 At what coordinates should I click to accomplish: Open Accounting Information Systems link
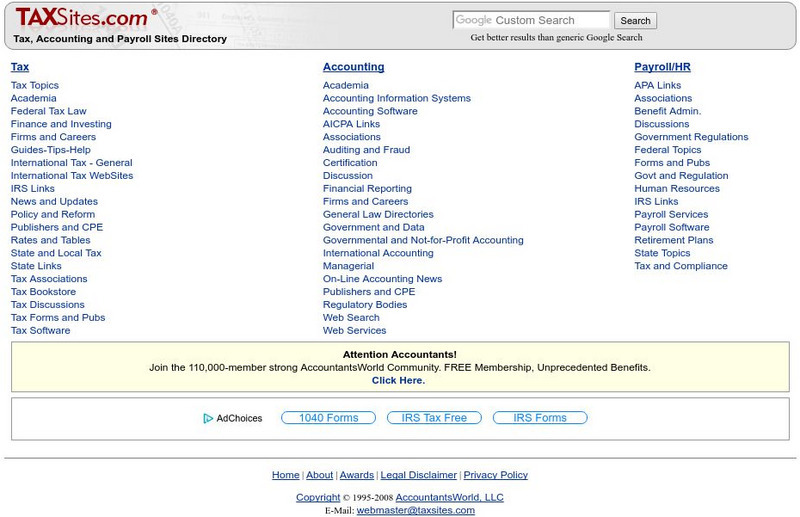(397, 98)
